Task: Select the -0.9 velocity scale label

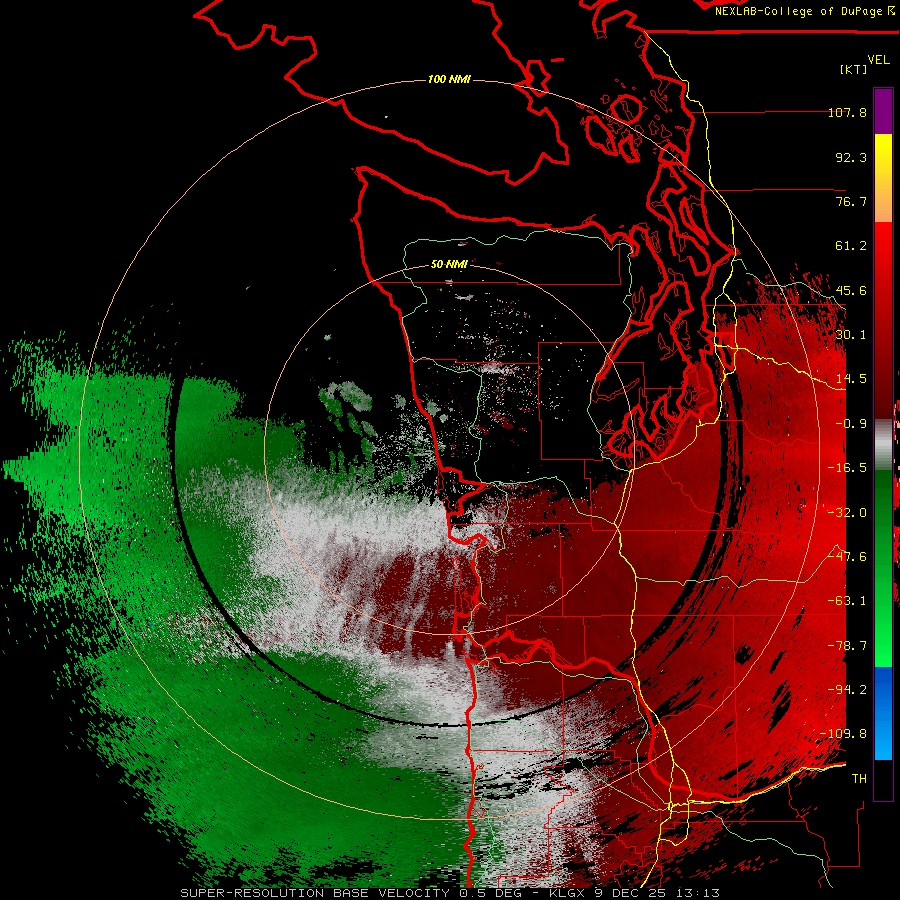Action: (851, 424)
